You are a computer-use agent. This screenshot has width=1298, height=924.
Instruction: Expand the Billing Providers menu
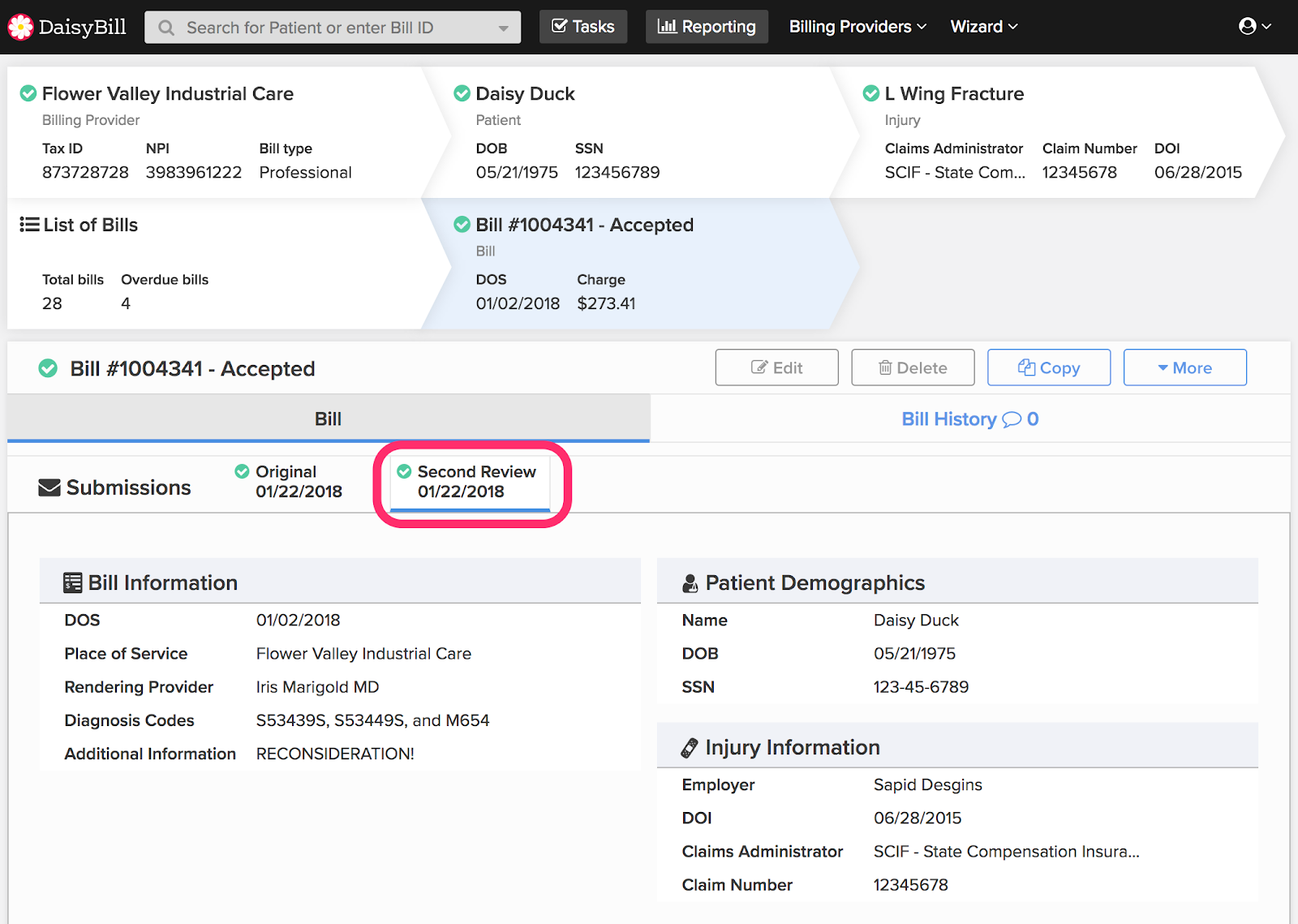point(857,27)
